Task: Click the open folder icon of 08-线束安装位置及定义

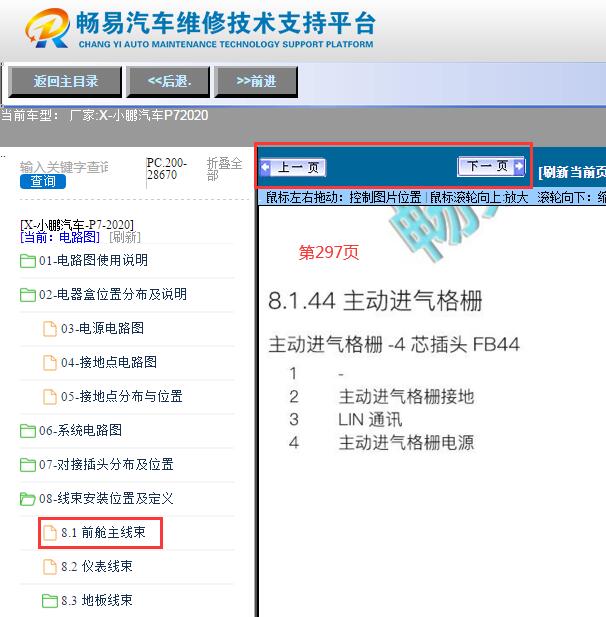Action: pyautogui.click(x=28, y=499)
